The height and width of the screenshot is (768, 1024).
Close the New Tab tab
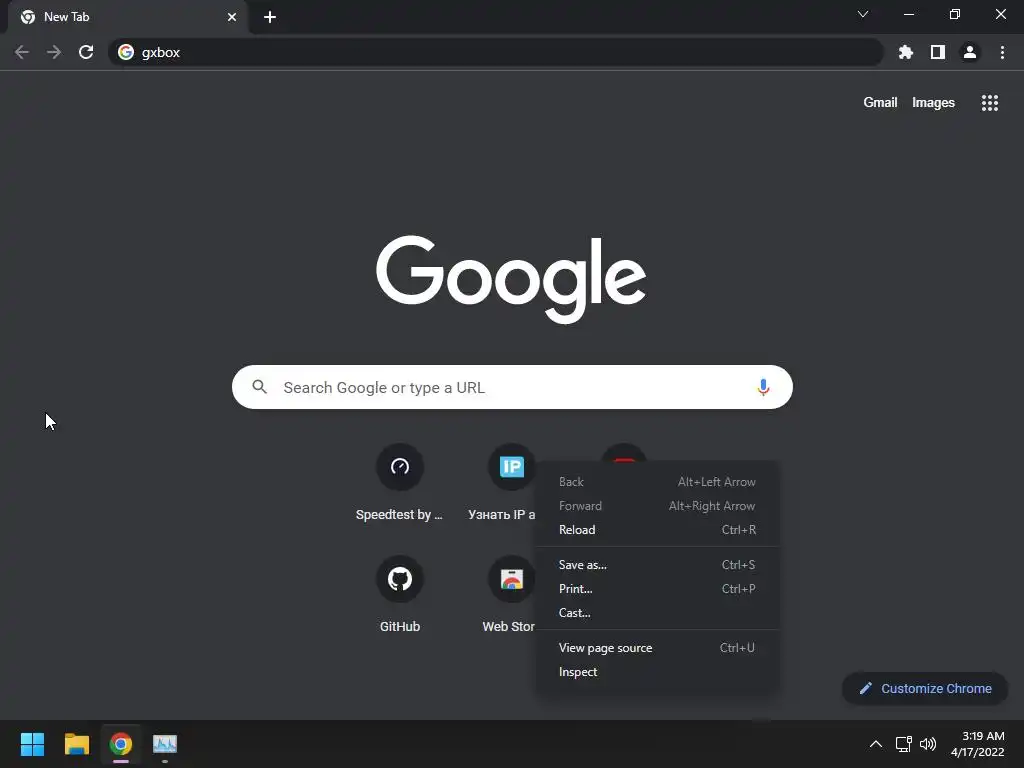pos(232,17)
